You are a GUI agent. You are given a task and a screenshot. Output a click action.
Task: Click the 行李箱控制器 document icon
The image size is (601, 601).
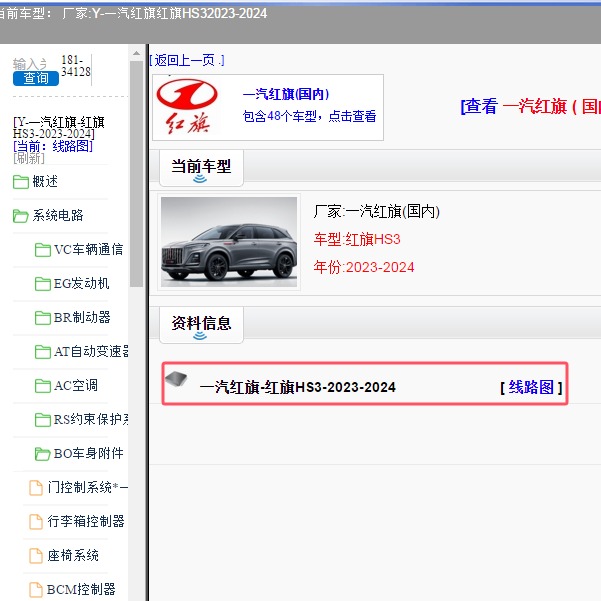[36, 522]
